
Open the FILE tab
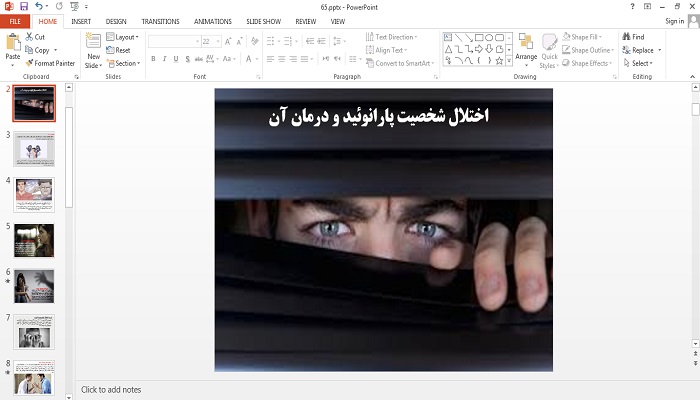coord(15,21)
